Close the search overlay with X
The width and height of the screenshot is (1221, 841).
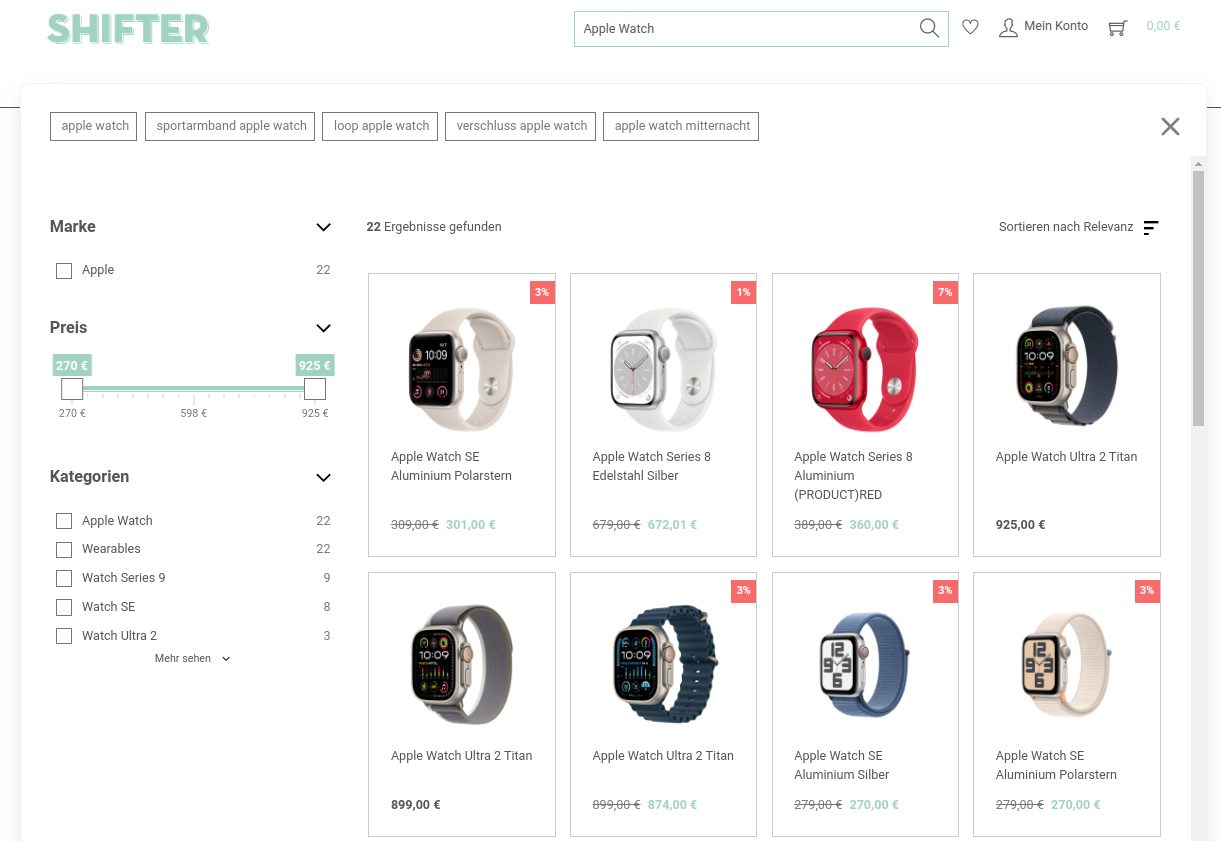(1170, 126)
